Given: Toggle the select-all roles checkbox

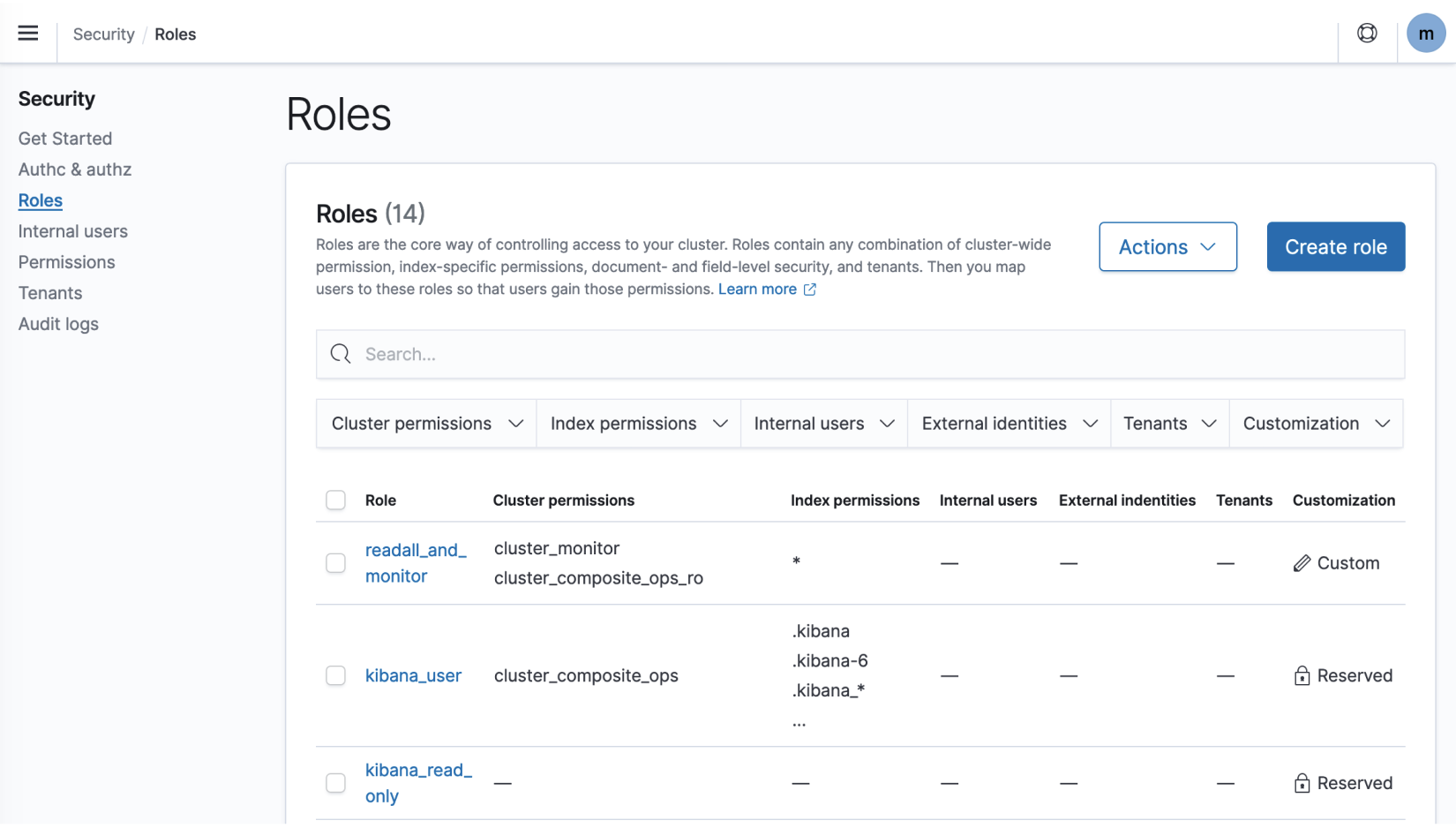Looking at the screenshot, I should 335,500.
